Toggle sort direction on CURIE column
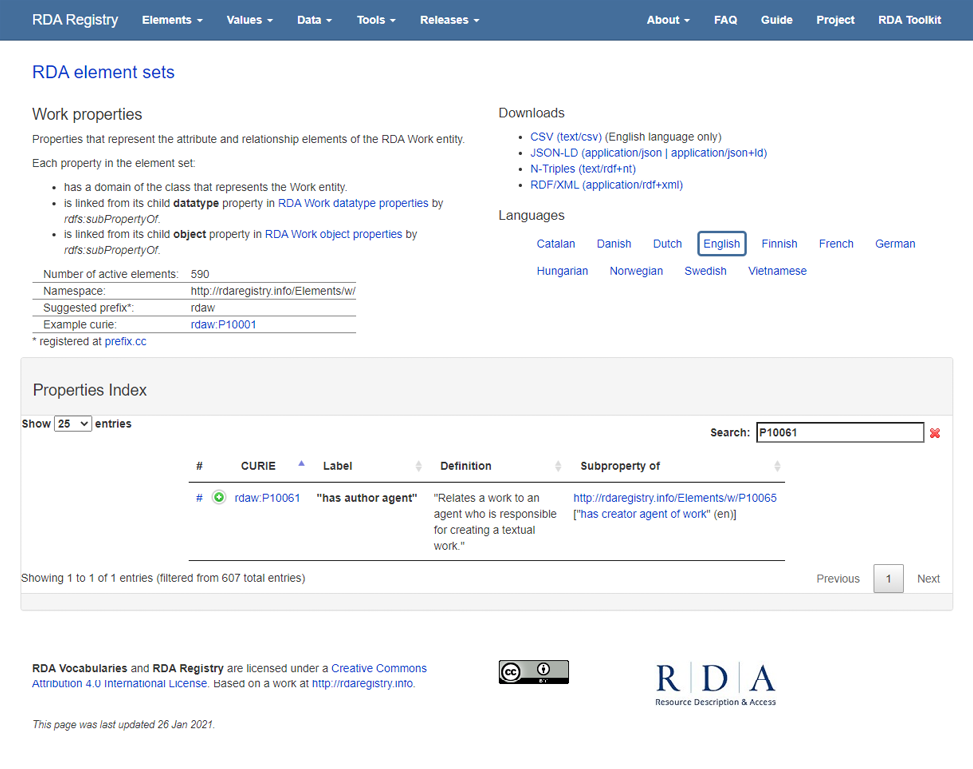The height and width of the screenshot is (769, 973). click(258, 465)
